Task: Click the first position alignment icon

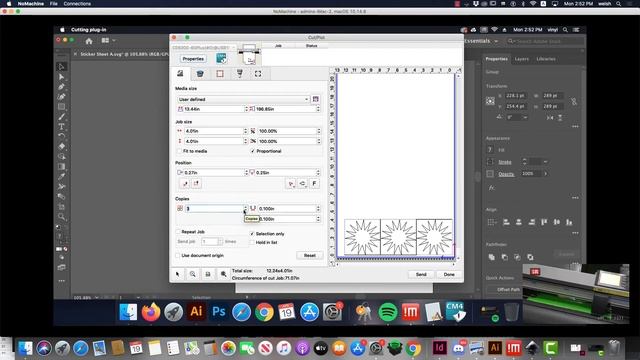Action: coord(185,184)
